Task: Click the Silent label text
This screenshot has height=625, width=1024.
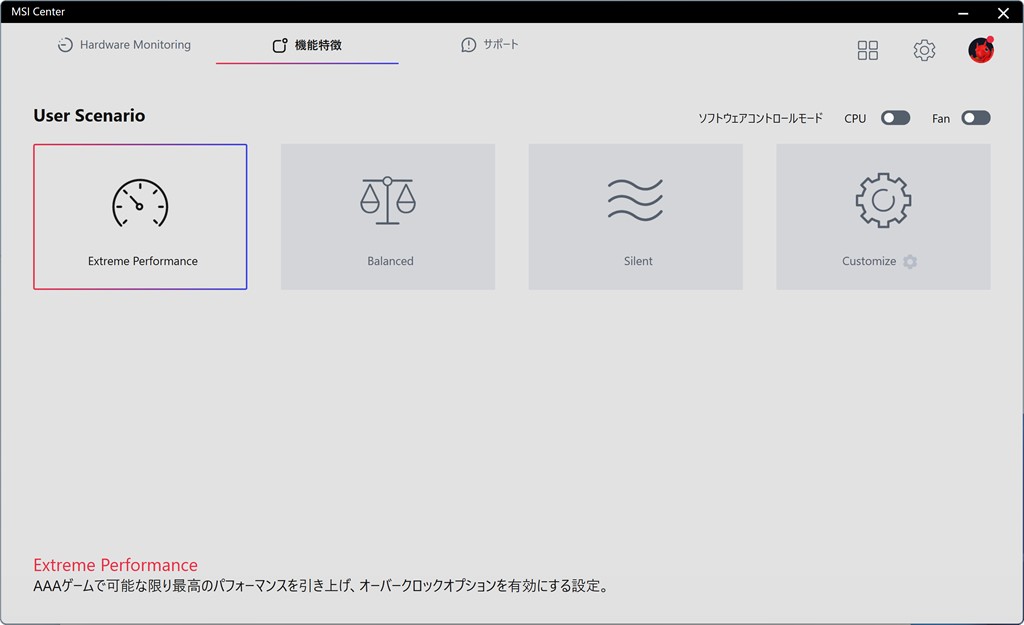Action: tap(638, 261)
